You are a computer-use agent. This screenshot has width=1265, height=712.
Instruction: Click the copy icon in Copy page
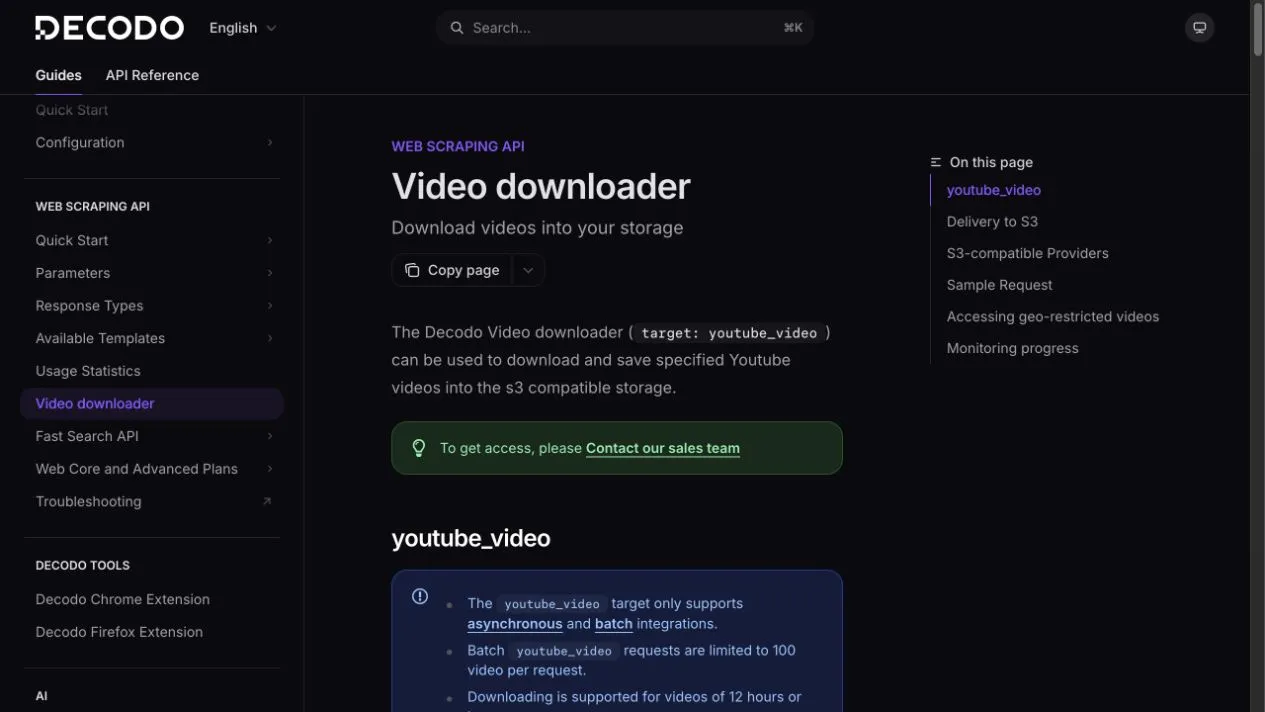[412, 270]
